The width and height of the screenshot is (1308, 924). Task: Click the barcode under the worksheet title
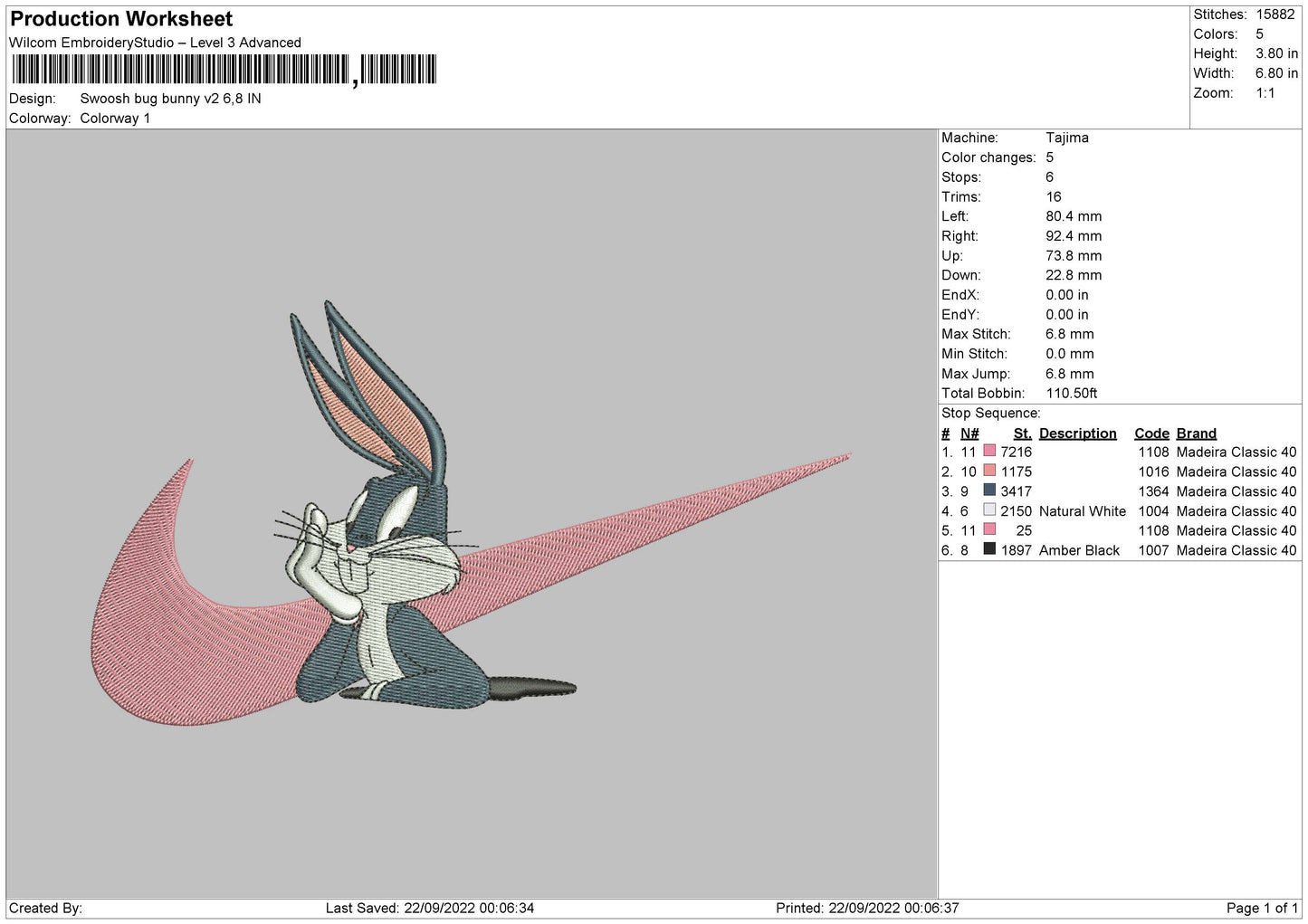pos(224,70)
